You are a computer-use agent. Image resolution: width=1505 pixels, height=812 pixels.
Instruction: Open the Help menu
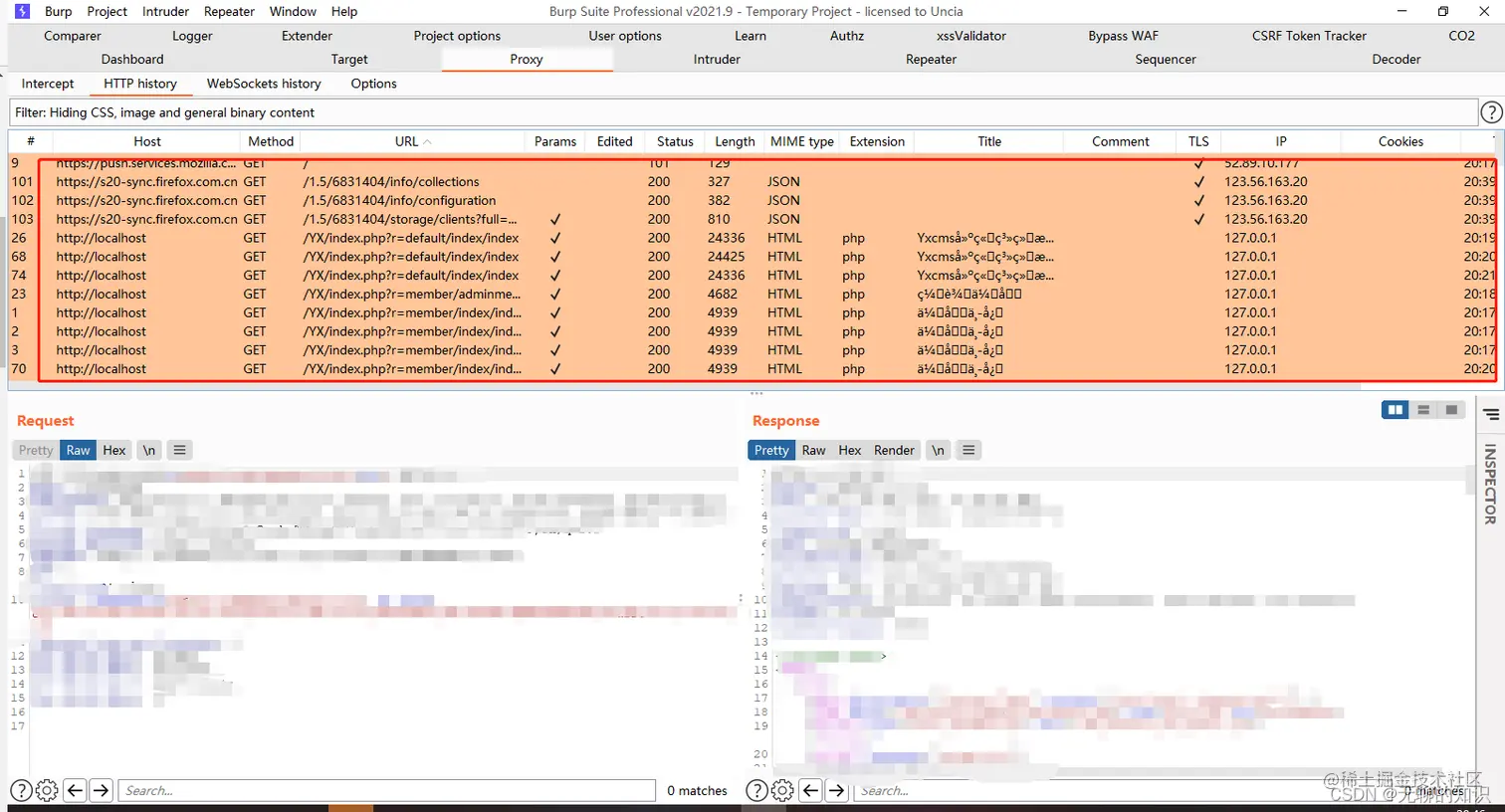[x=344, y=11]
